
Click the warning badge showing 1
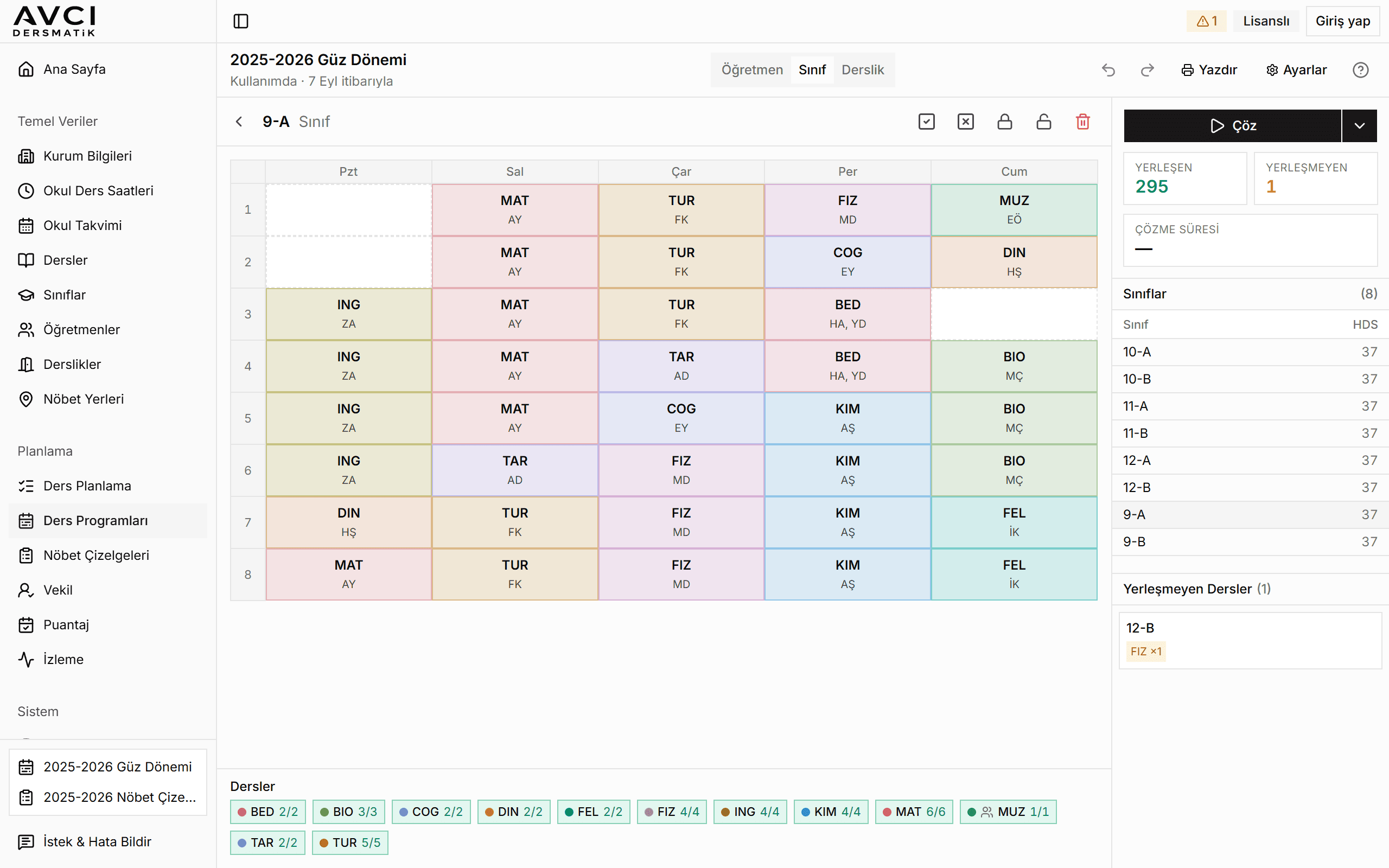click(x=1207, y=21)
